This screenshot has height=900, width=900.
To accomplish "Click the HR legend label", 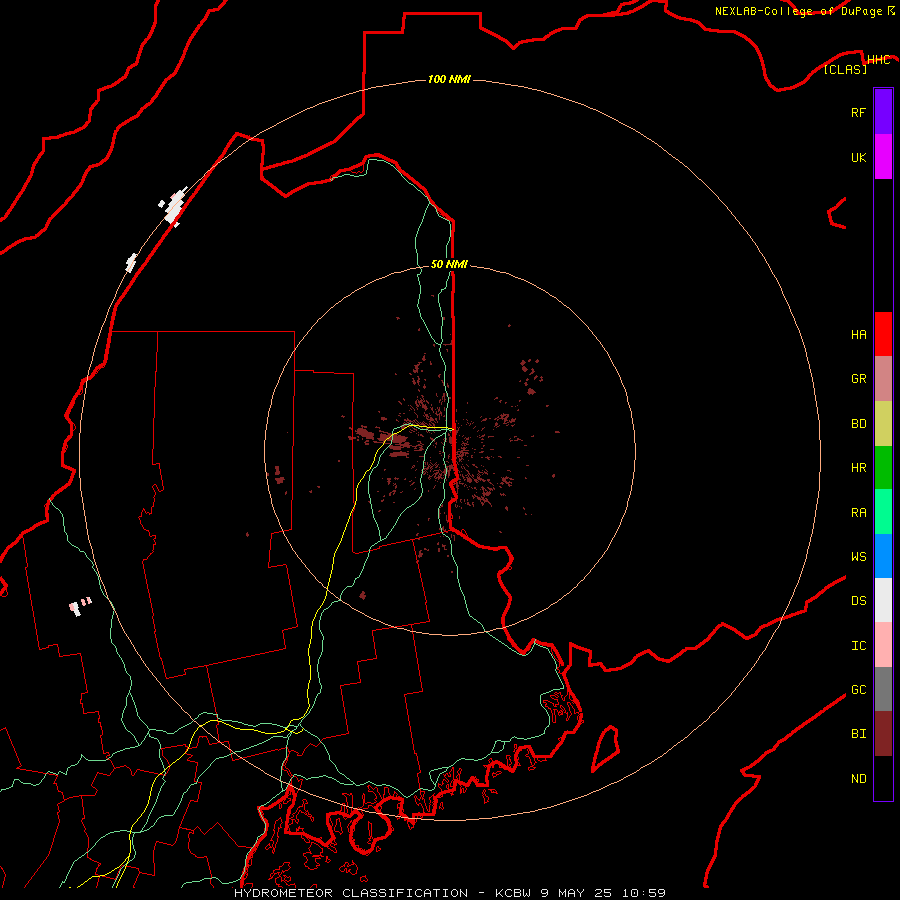I will (x=858, y=468).
